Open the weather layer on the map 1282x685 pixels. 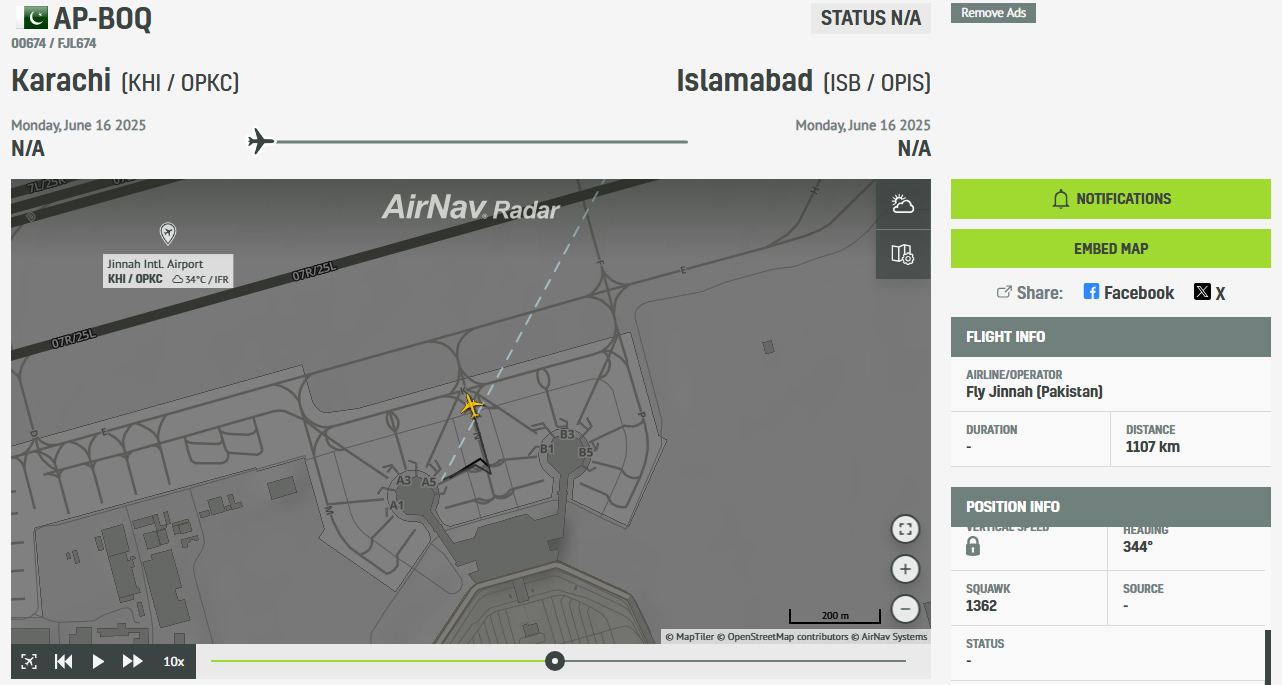click(903, 204)
